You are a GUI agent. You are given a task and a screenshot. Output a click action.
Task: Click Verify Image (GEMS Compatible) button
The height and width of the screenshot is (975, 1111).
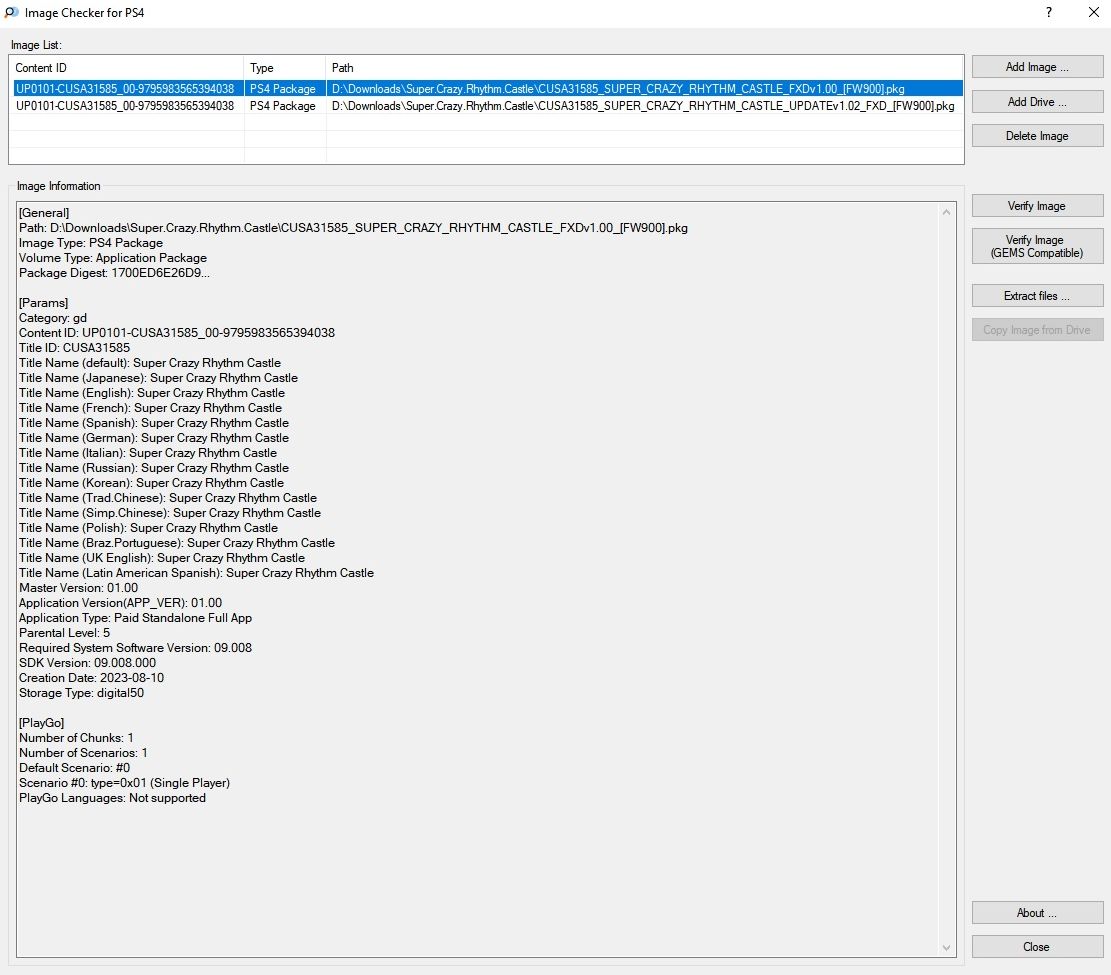1037,246
